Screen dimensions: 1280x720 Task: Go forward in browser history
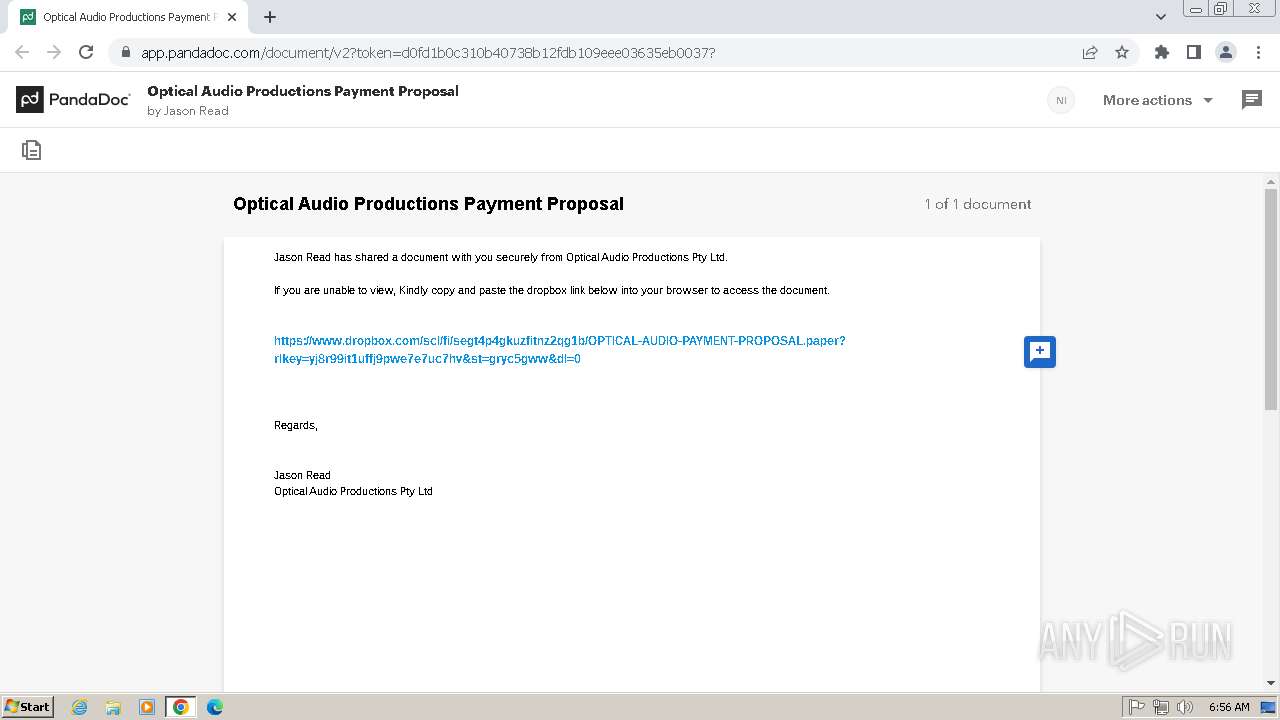click(x=54, y=52)
